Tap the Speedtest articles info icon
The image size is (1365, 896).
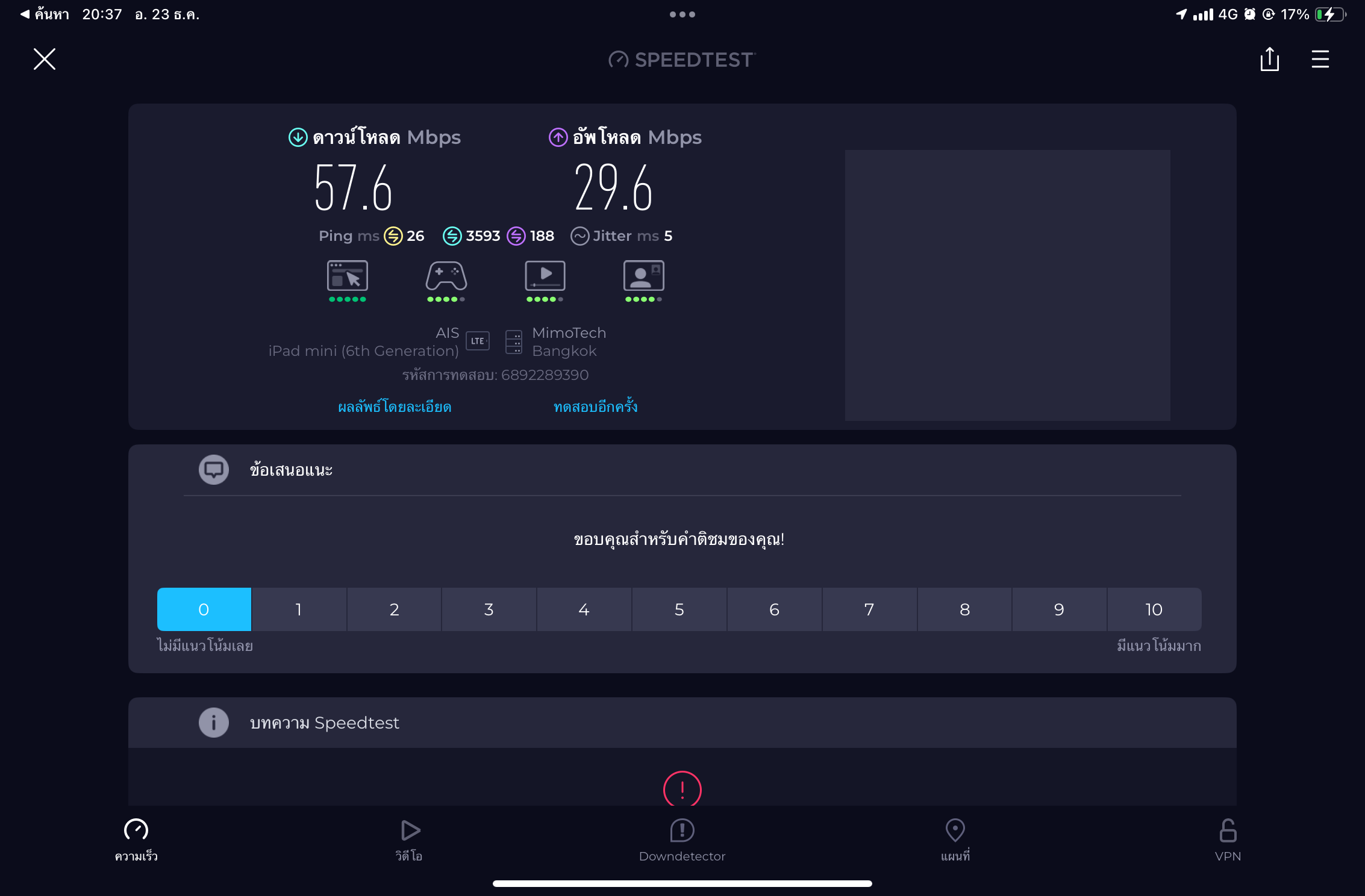(213, 722)
